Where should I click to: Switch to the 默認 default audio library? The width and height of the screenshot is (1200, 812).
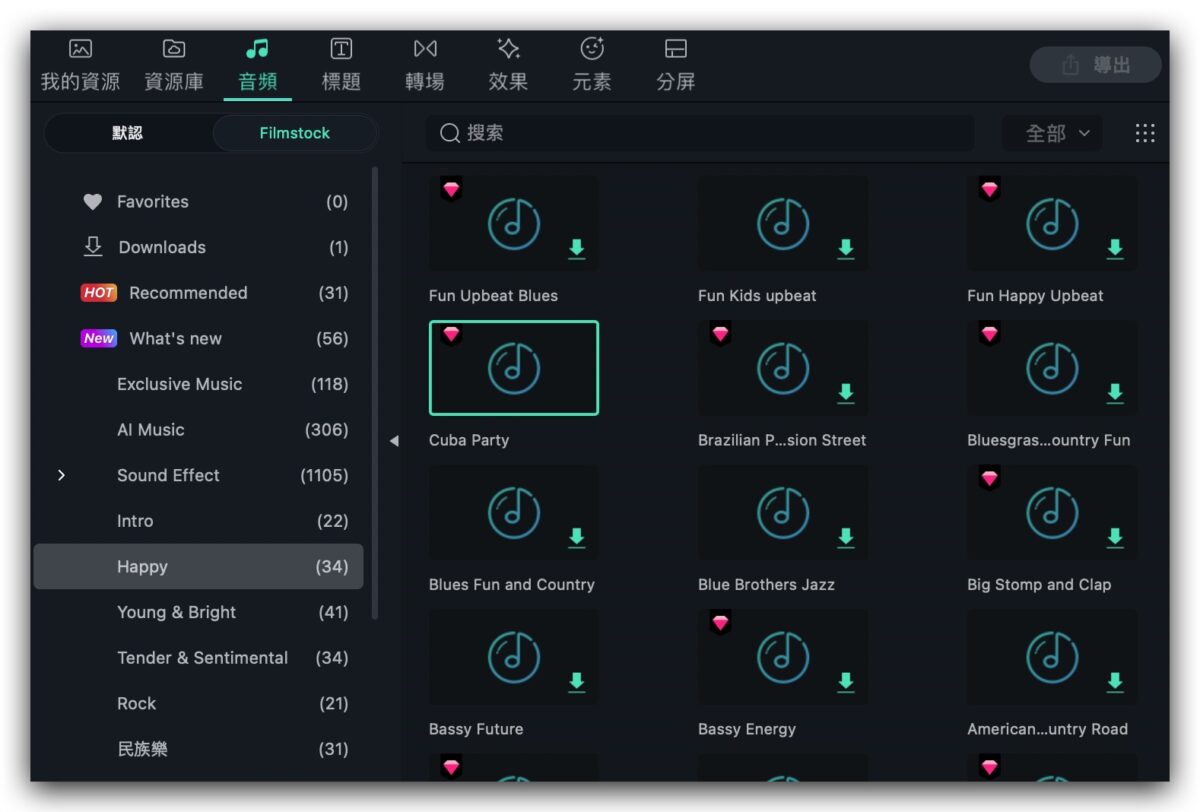click(128, 133)
